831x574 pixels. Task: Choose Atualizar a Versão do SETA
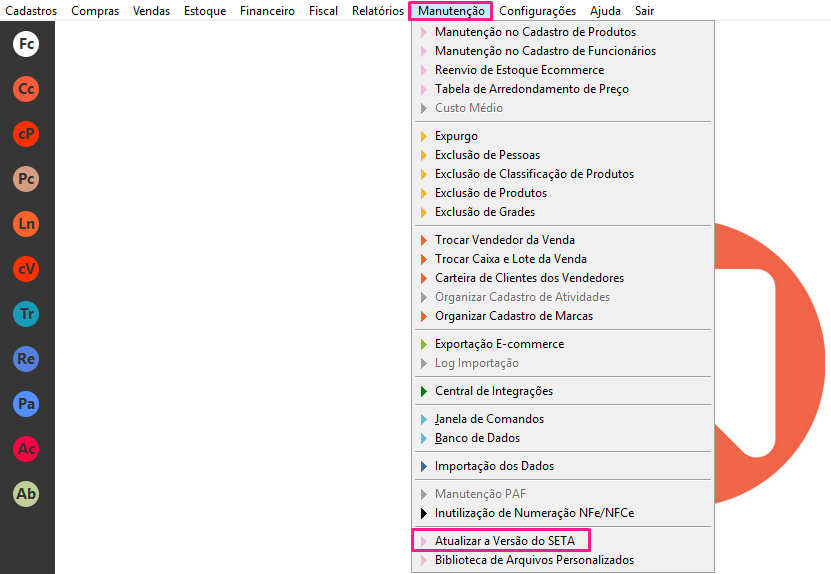[x=563, y=541]
